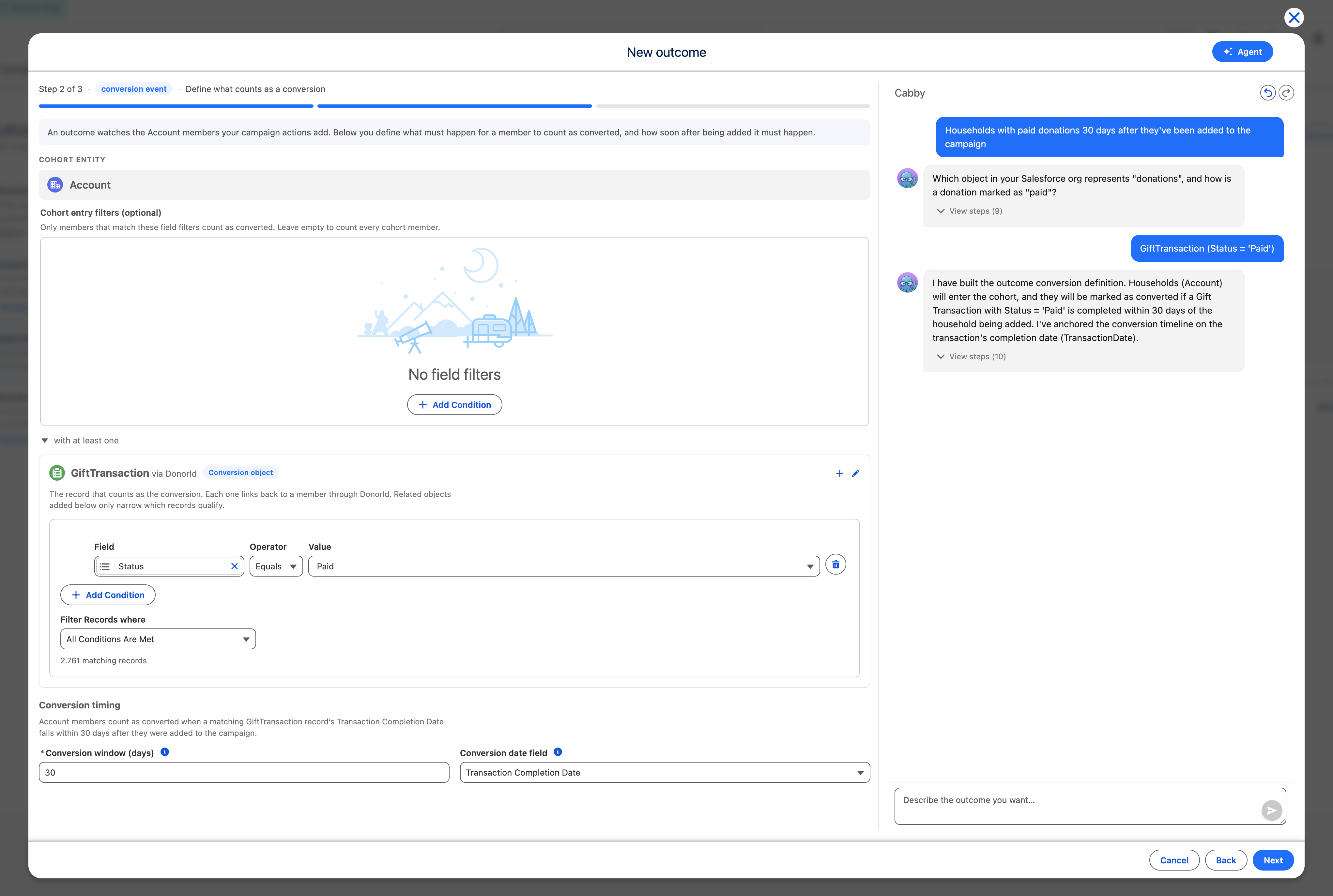Clear the Status field selection
1333x896 pixels.
234,566
